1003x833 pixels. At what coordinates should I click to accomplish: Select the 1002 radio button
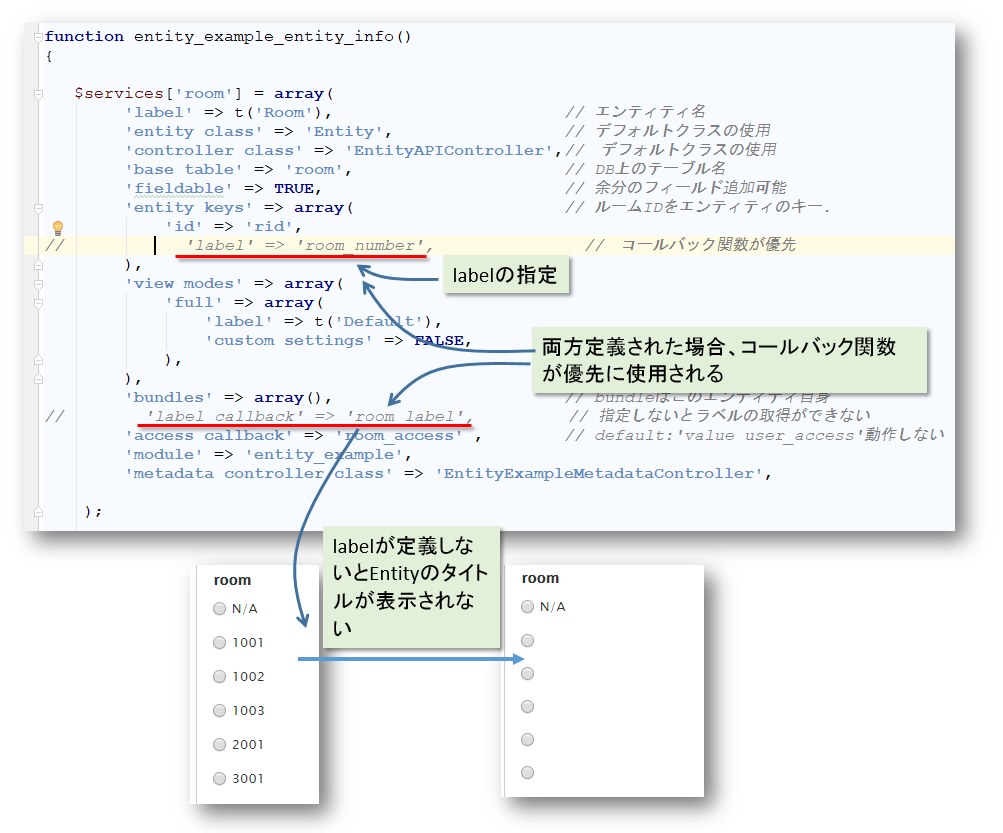[x=219, y=676]
